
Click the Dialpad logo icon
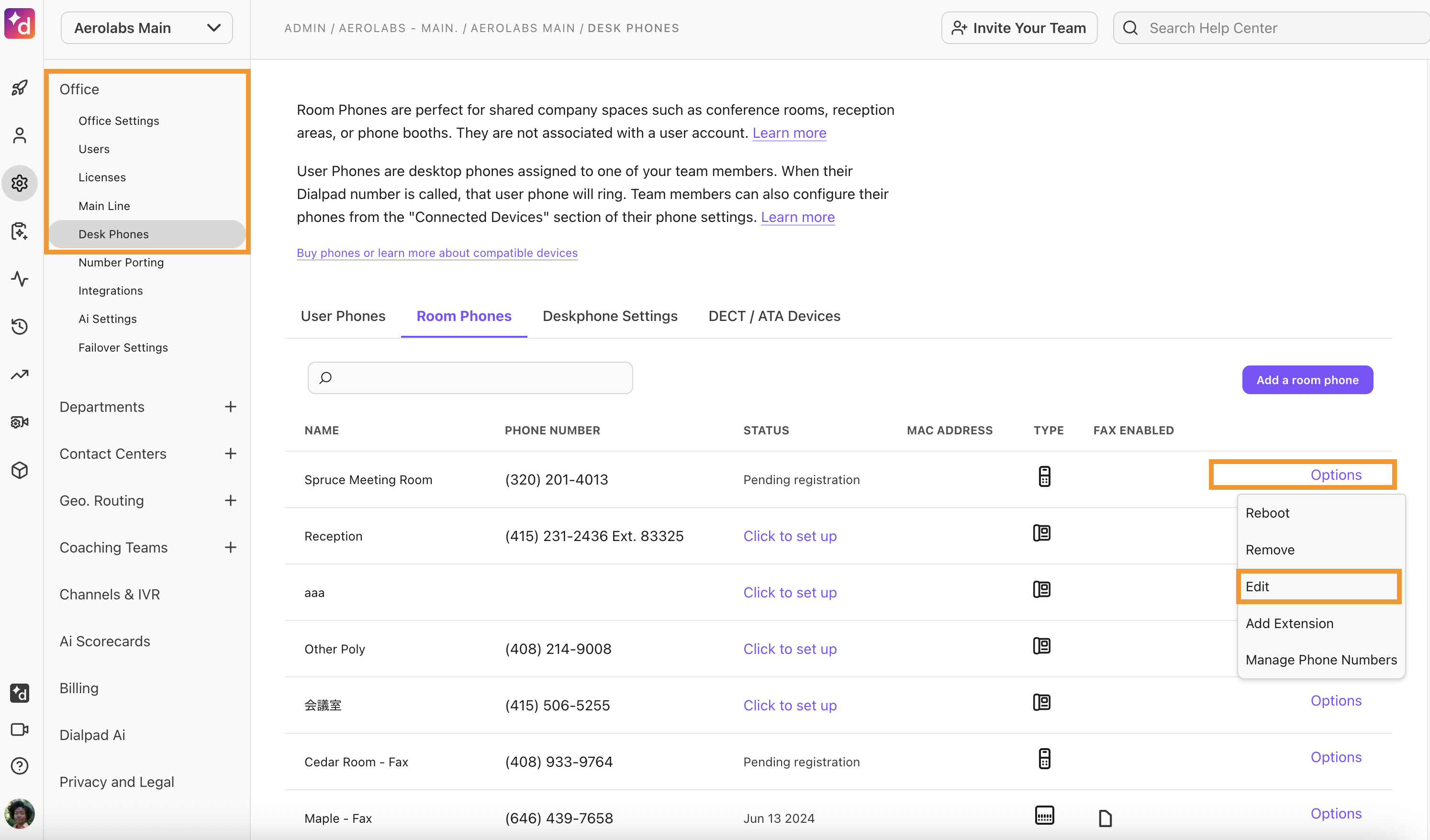(x=20, y=24)
